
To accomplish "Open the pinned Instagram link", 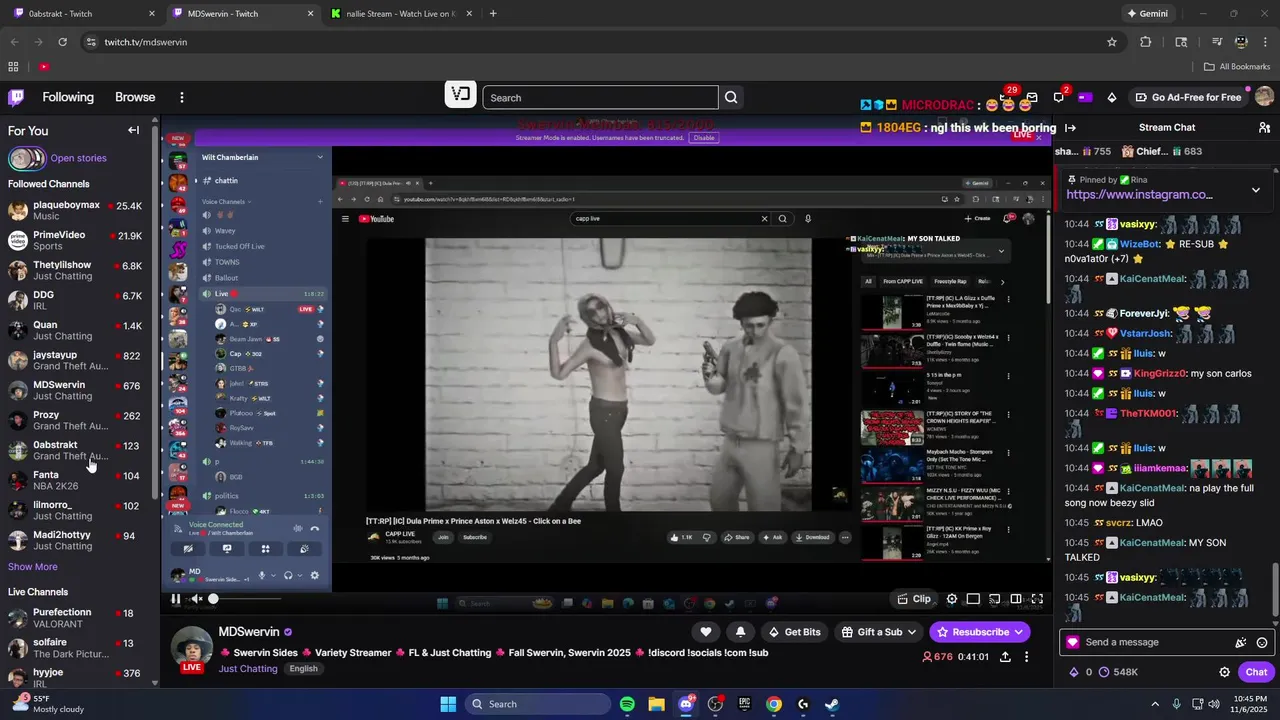I will (1139, 195).
